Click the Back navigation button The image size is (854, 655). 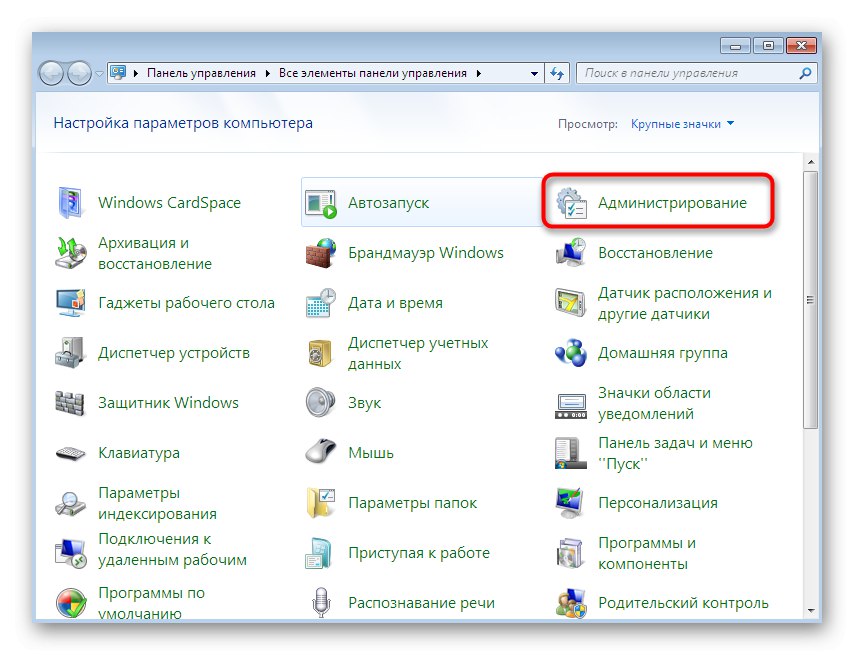tap(52, 74)
